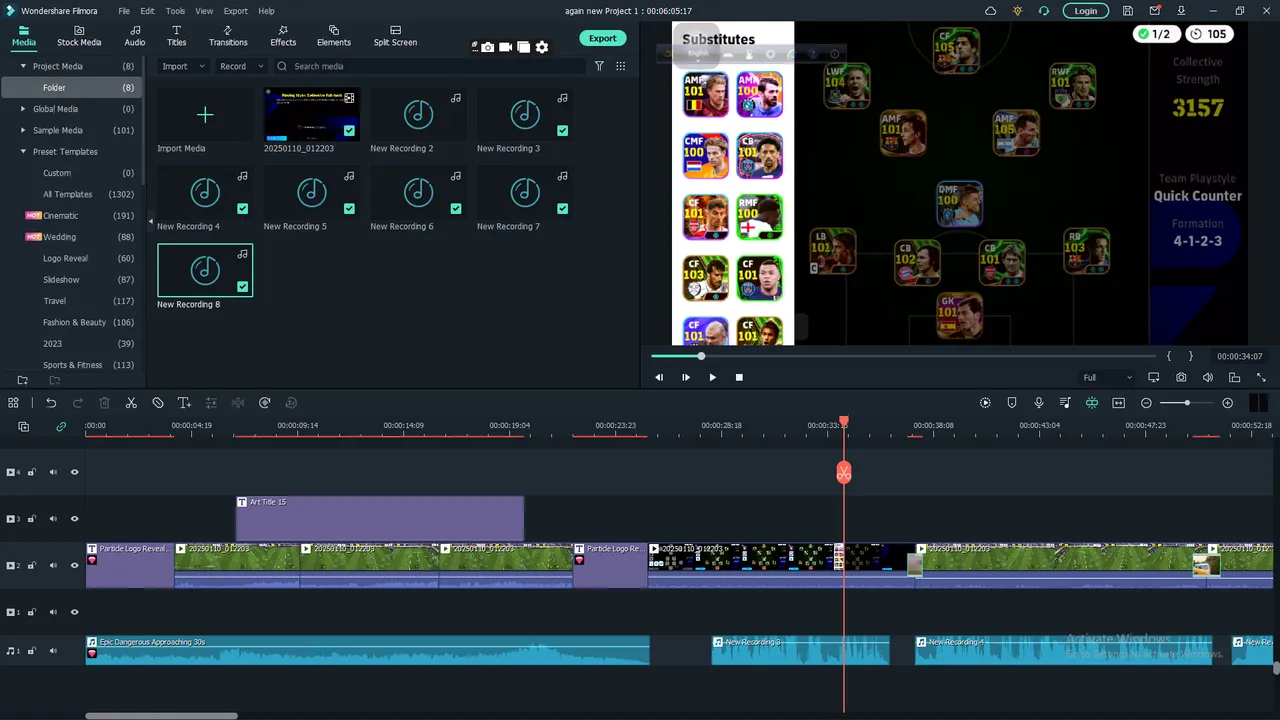The width and height of the screenshot is (1280, 720).
Task: Collapse the Project Media tree
Action: click(23, 66)
